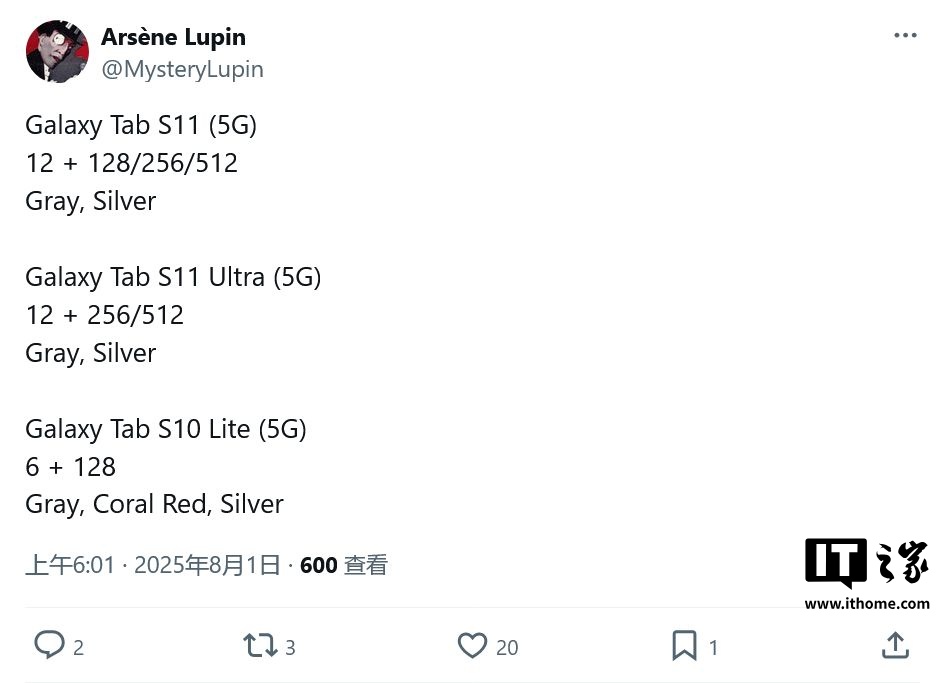This screenshot has width=945, height=683.
Task: Click the retweet arrows icon
Action: pos(260,646)
